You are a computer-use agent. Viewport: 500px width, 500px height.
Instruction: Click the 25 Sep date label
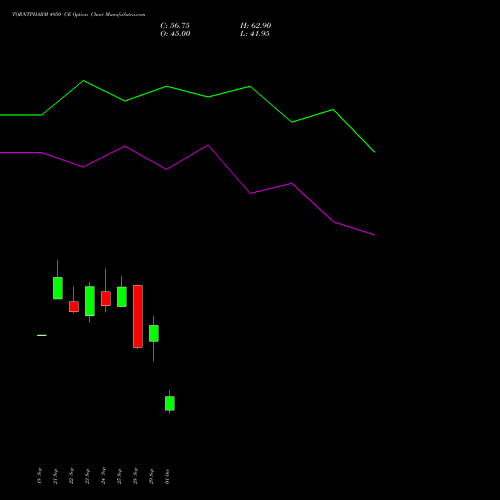[119, 476]
